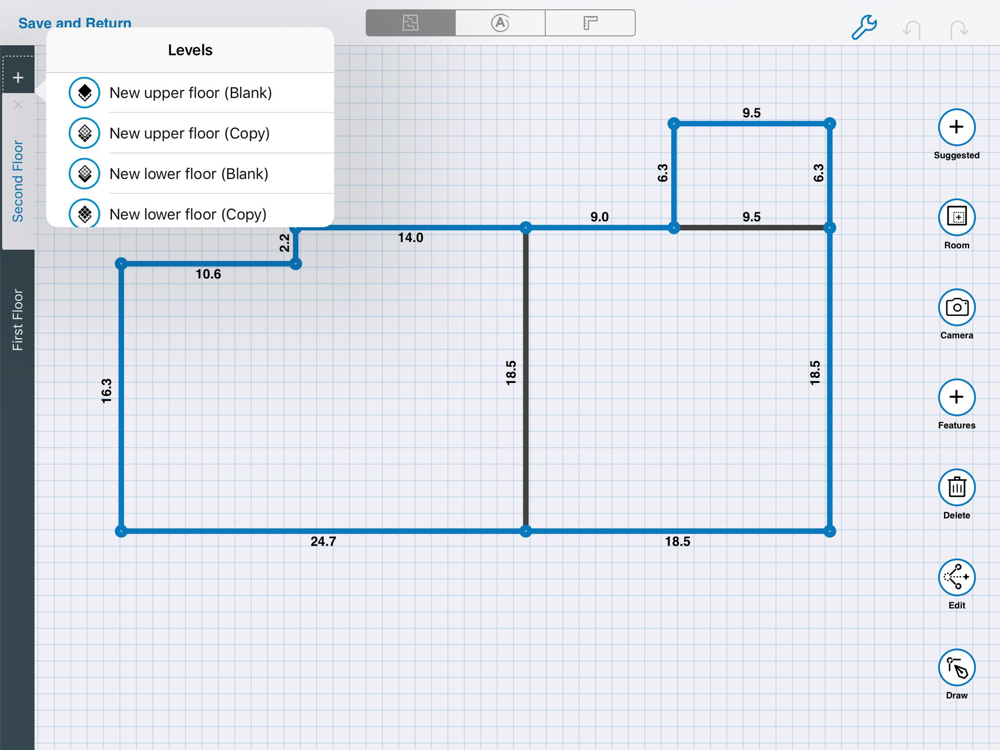Open the Camera tool
1000x750 pixels.
click(956, 307)
